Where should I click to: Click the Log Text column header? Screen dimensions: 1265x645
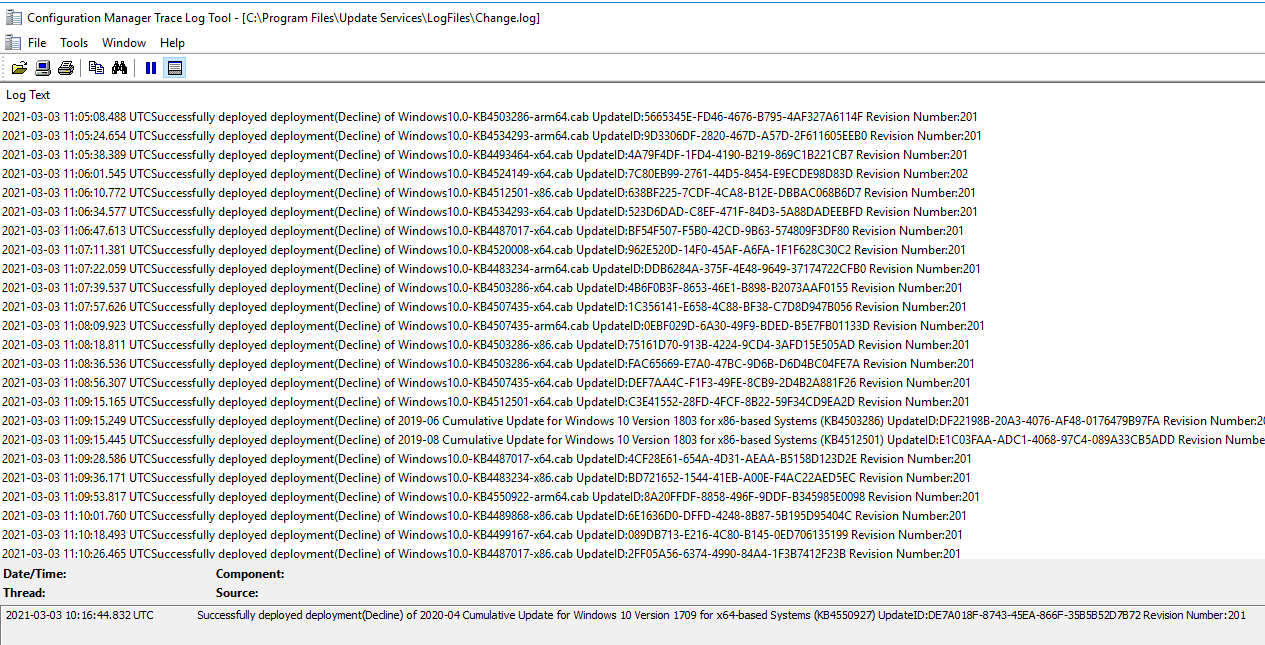[x=27, y=94]
